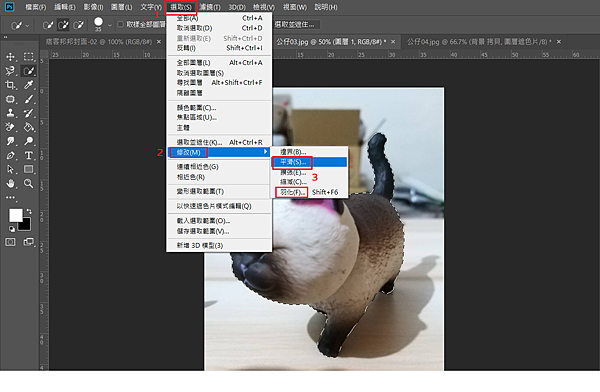Expand the collapsed toolbox double-arrow
This screenshot has width=600, height=392.
(5, 38)
